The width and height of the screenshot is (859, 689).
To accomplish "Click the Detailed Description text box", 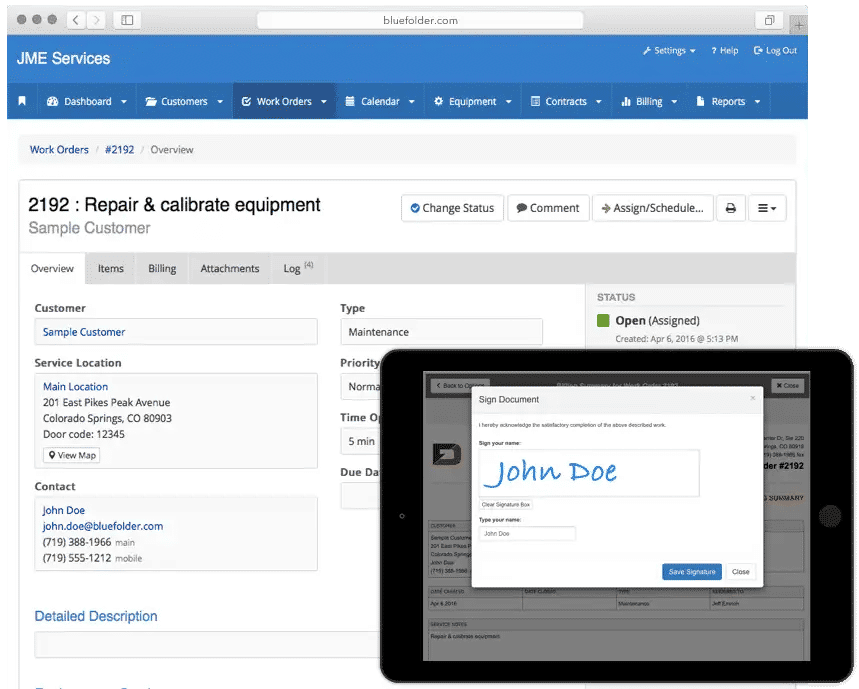I will pos(207,645).
